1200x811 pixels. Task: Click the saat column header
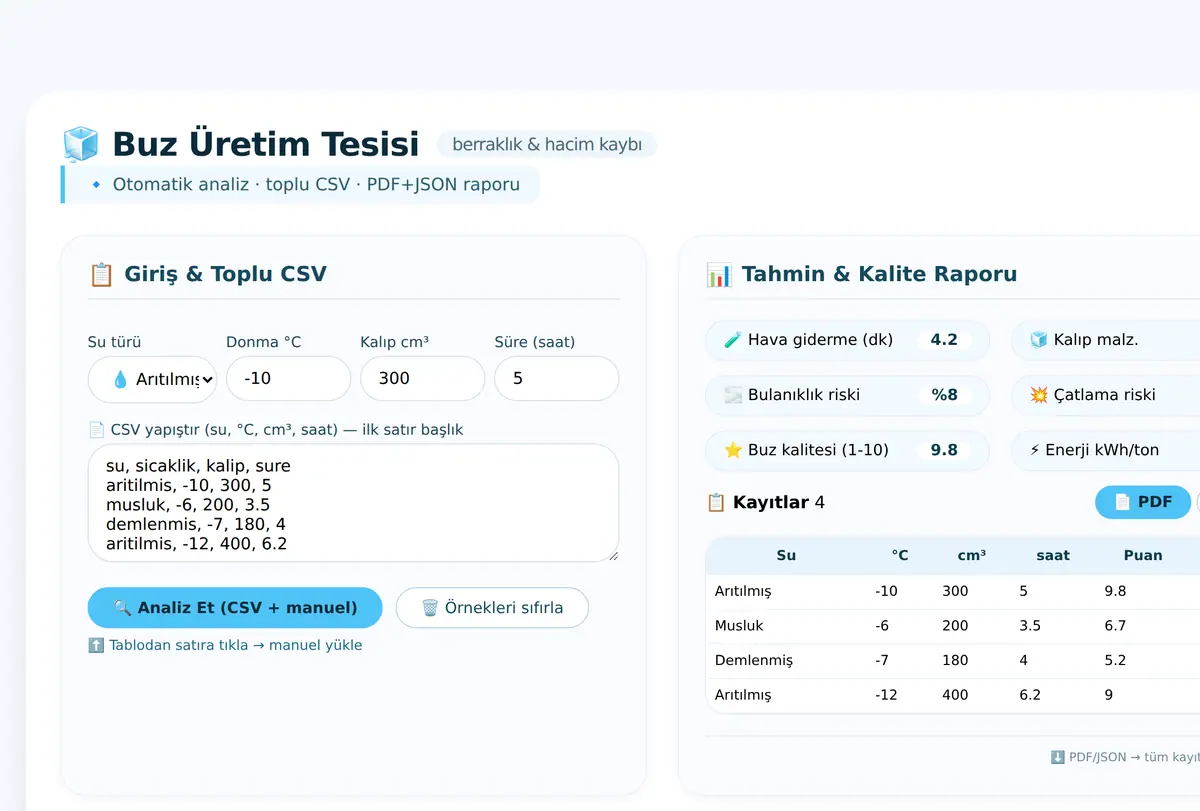pos(1053,555)
